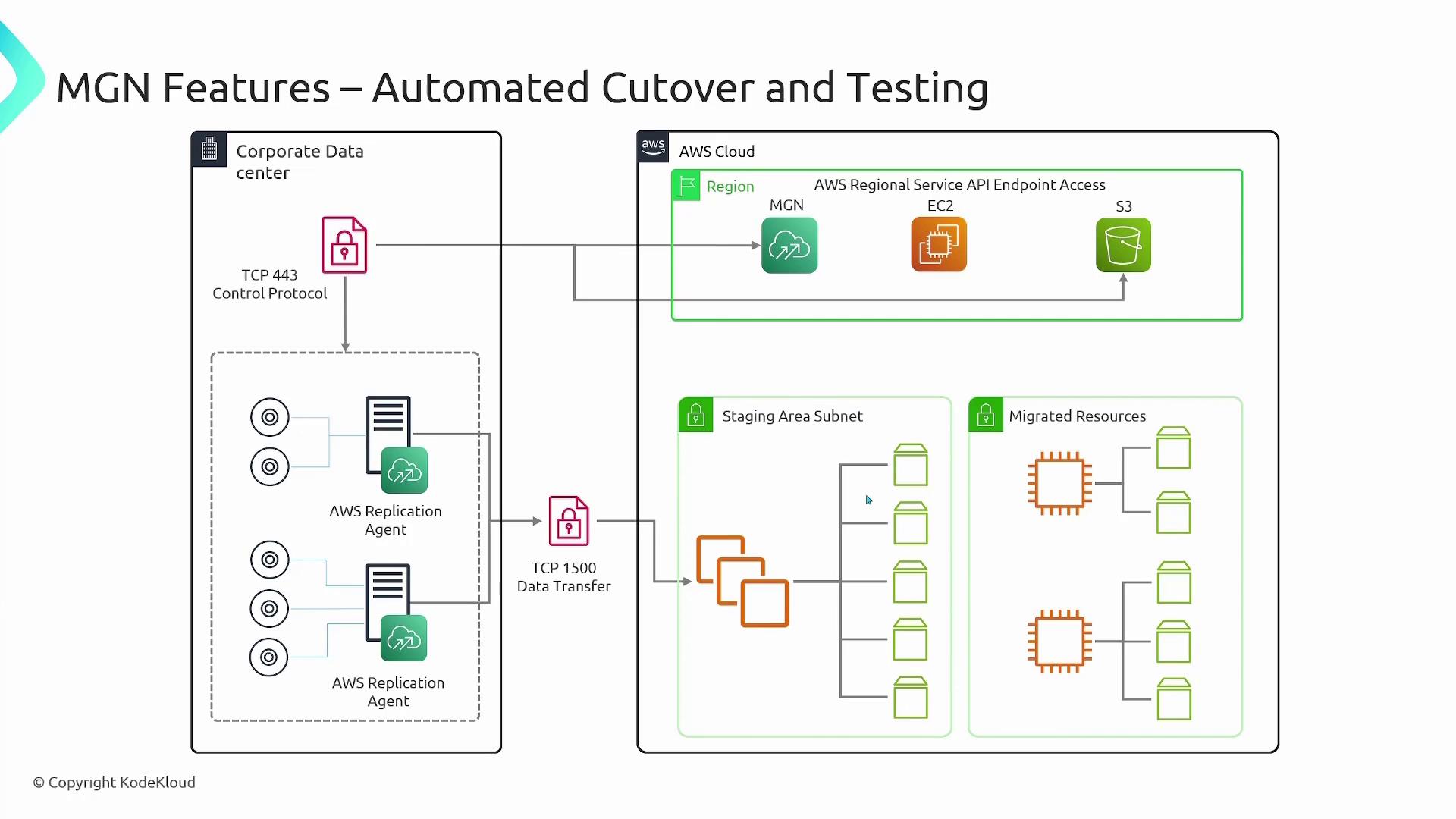Screen dimensions: 1456x819
Task: Click the orange stacked staging instances icon
Action: [742, 582]
